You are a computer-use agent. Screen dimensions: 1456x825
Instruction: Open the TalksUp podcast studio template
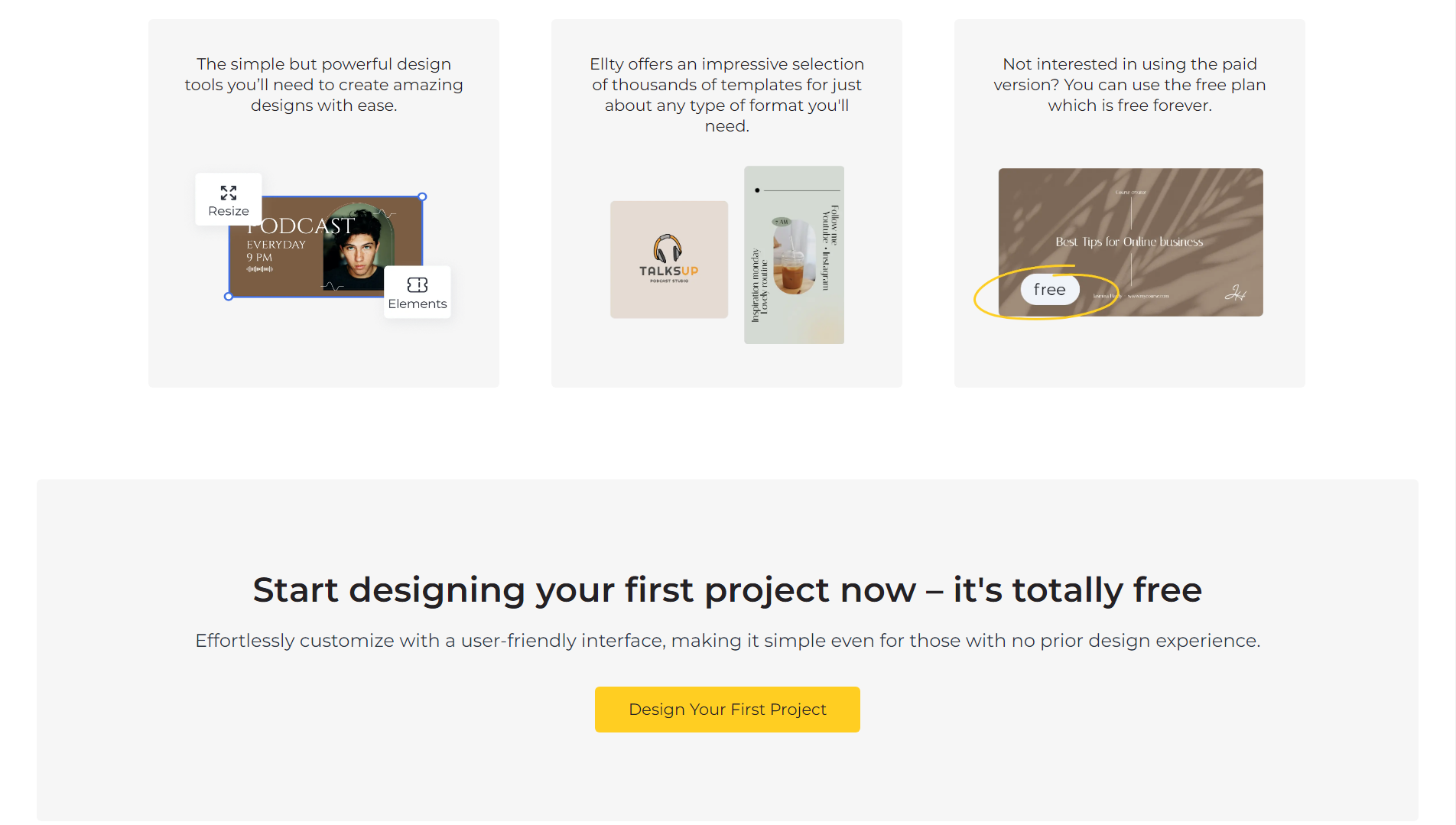click(x=669, y=259)
